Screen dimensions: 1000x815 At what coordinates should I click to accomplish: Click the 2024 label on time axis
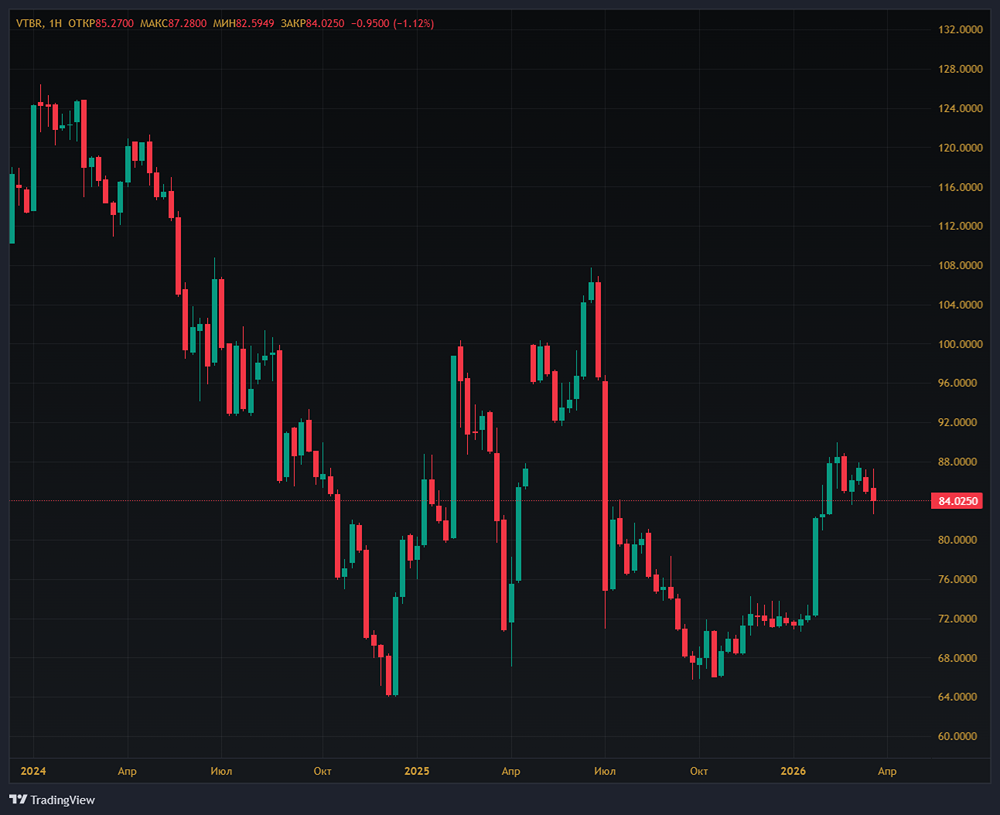click(x=32, y=771)
